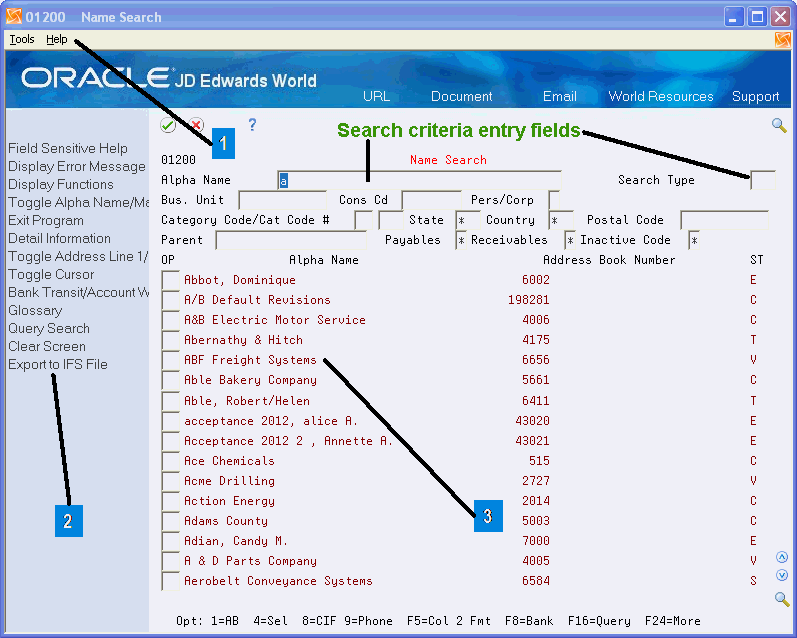Click the magnifier icon at bottom right
The width and height of the screenshot is (797, 638).
tap(781, 599)
